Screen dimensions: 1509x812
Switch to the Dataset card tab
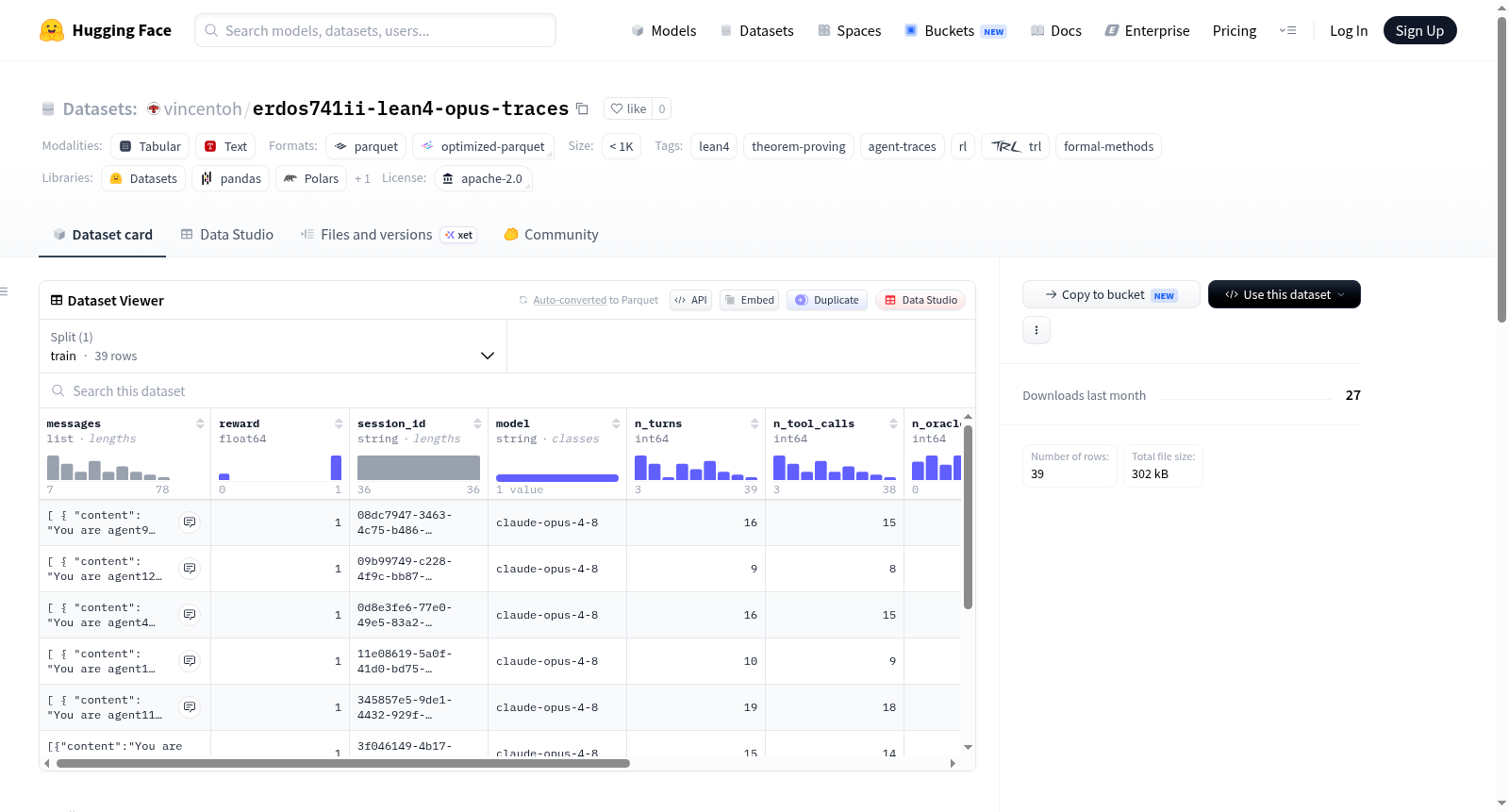(103, 235)
